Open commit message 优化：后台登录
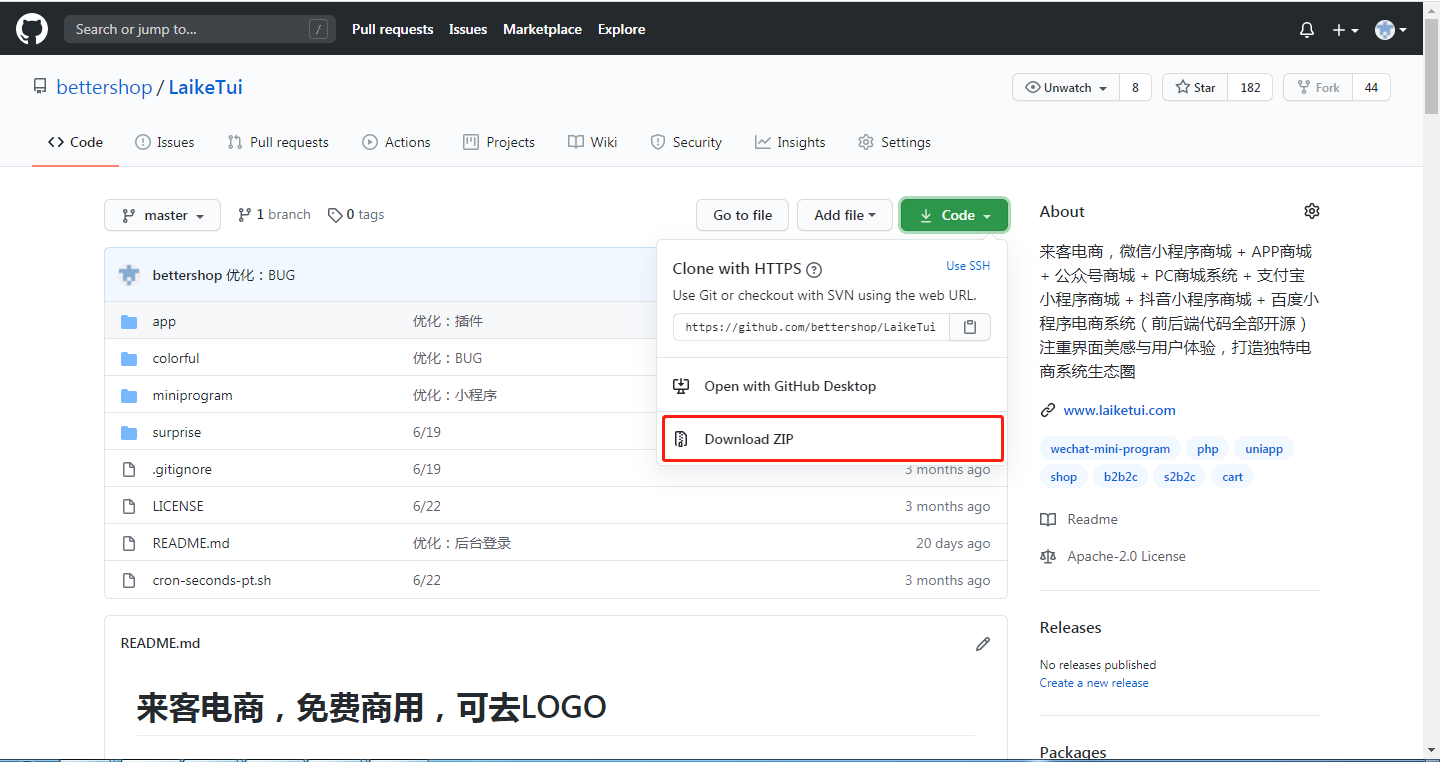This screenshot has width=1440, height=762. (462, 543)
